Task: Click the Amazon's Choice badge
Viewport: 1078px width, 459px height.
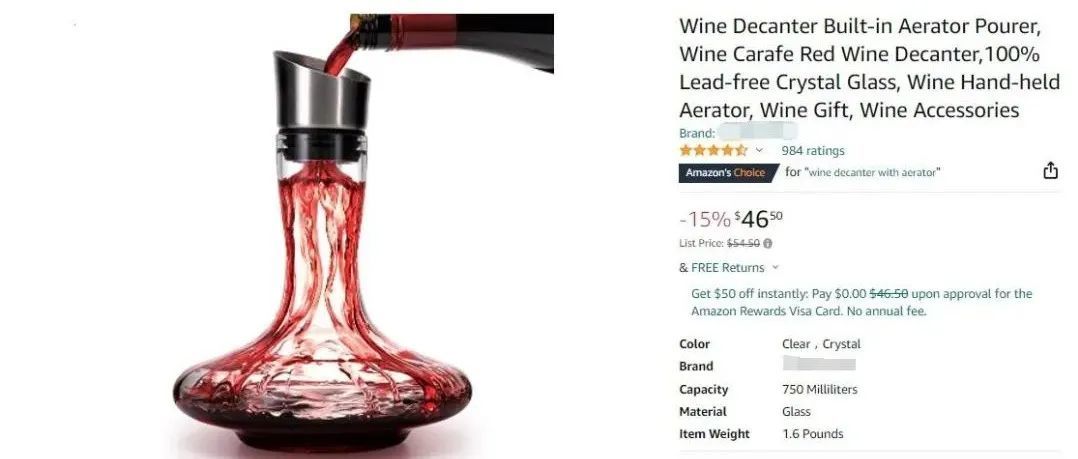Action: click(729, 172)
